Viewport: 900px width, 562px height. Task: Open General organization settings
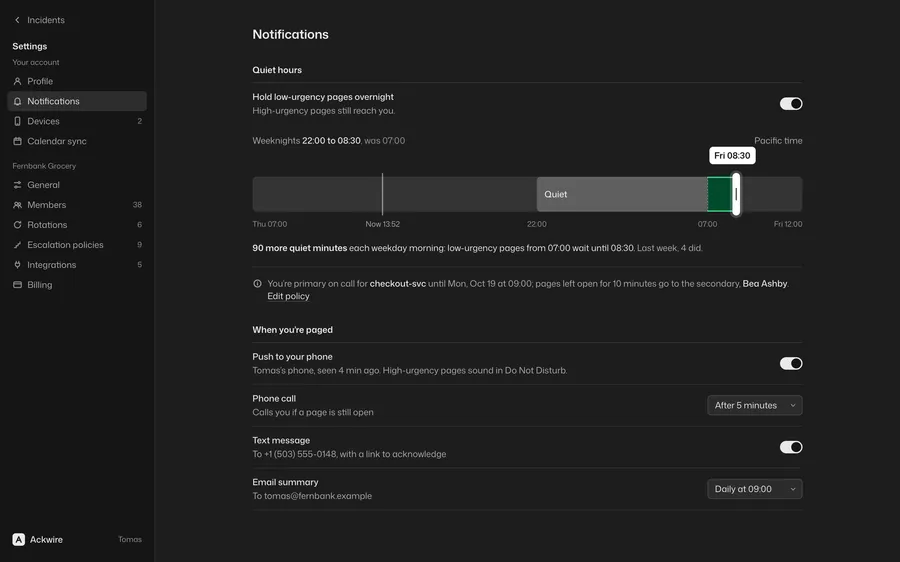tap(77, 185)
